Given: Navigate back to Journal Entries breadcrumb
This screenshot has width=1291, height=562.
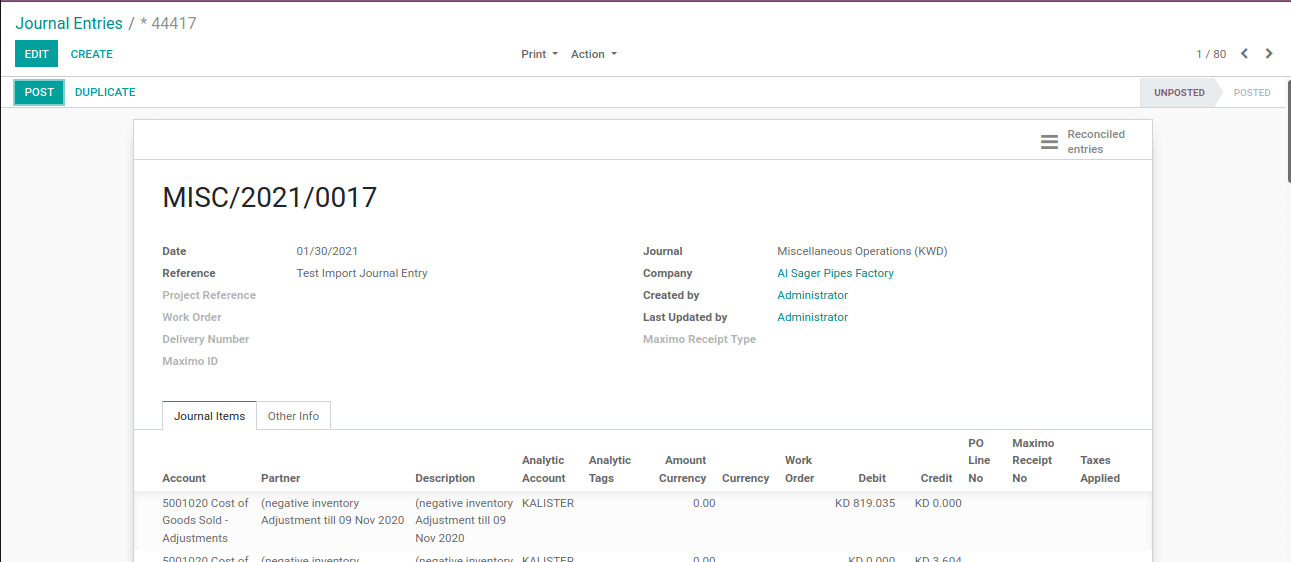Looking at the screenshot, I should click(69, 23).
